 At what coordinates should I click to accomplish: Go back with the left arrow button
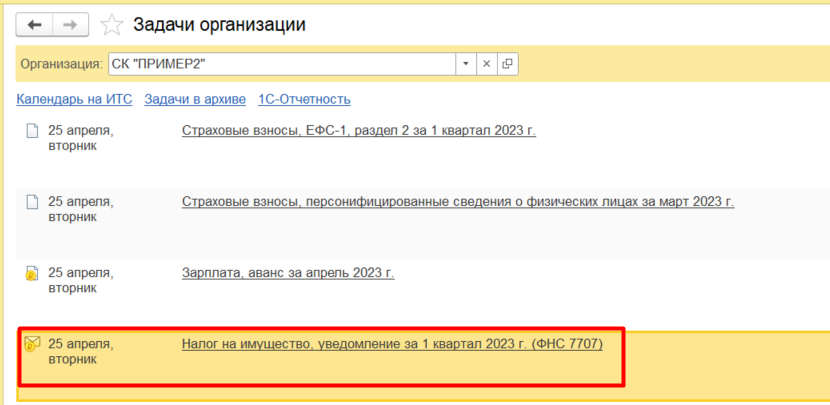coord(34,23)
